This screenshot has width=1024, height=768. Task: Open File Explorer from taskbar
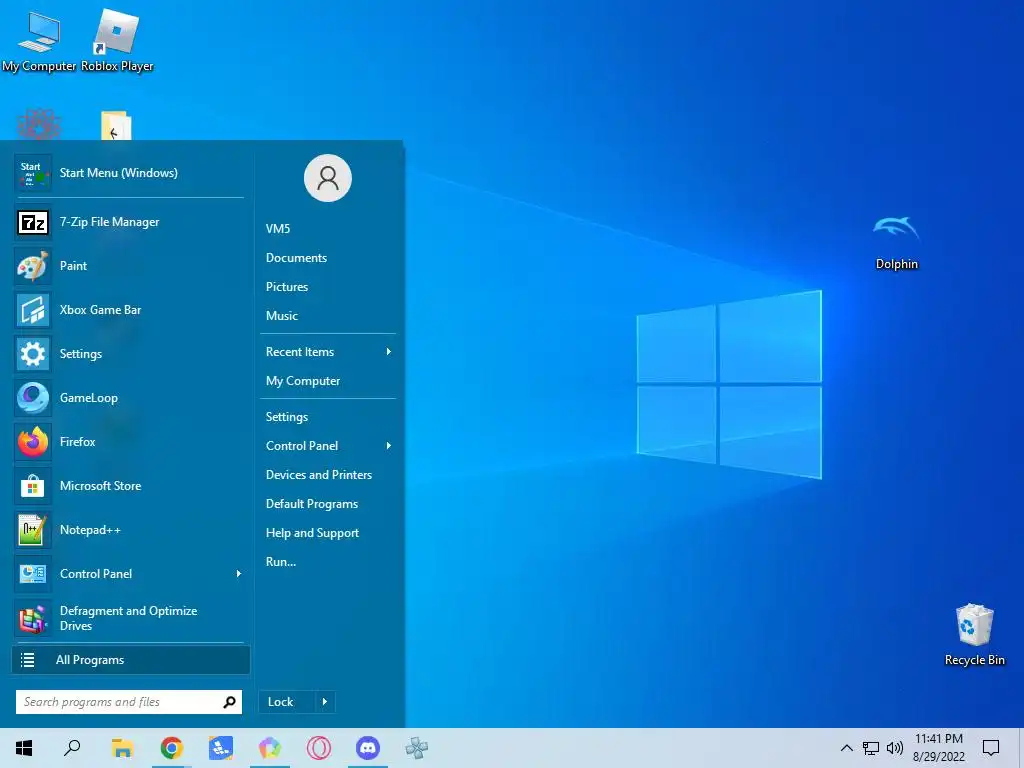(122, 748)
